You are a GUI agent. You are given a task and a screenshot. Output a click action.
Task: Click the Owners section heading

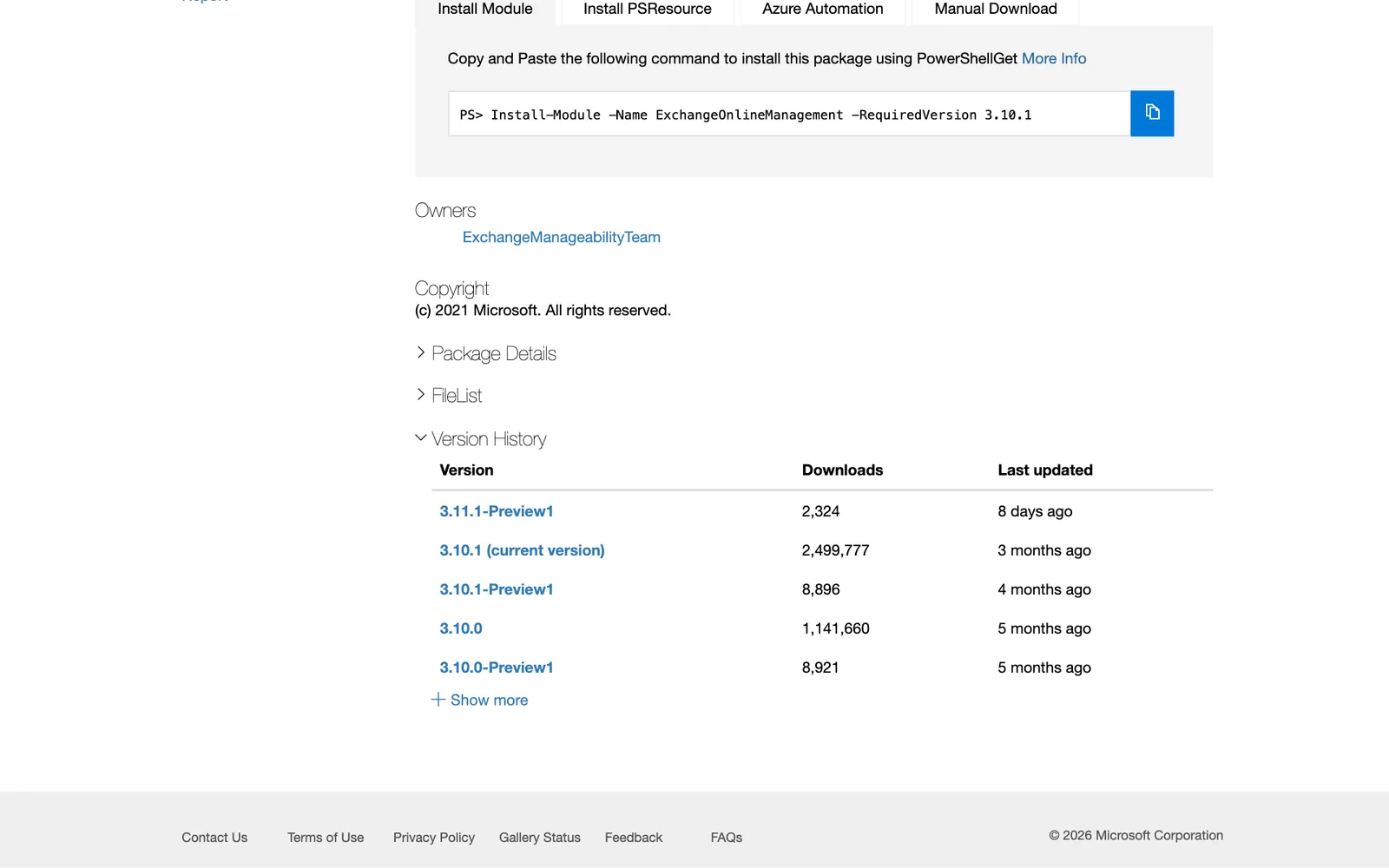[445, 210]
